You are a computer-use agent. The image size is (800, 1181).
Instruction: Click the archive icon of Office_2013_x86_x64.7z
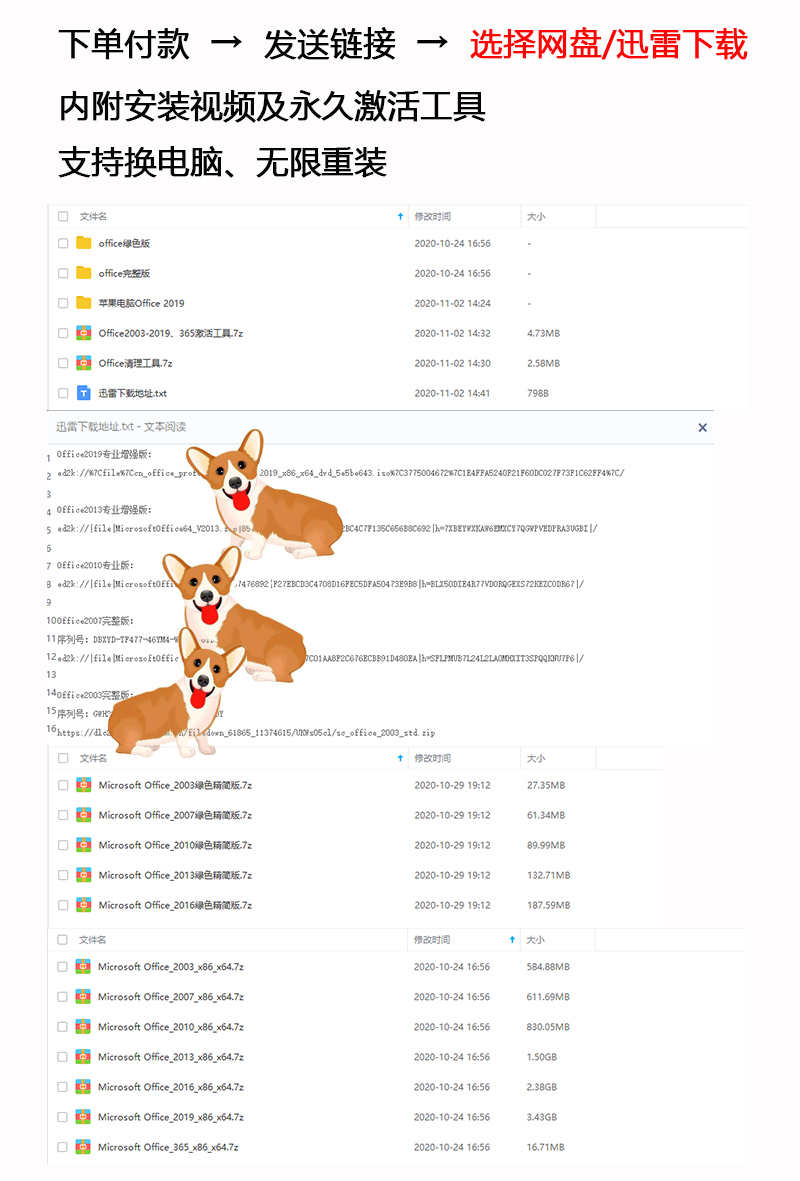pos(83,1057)
